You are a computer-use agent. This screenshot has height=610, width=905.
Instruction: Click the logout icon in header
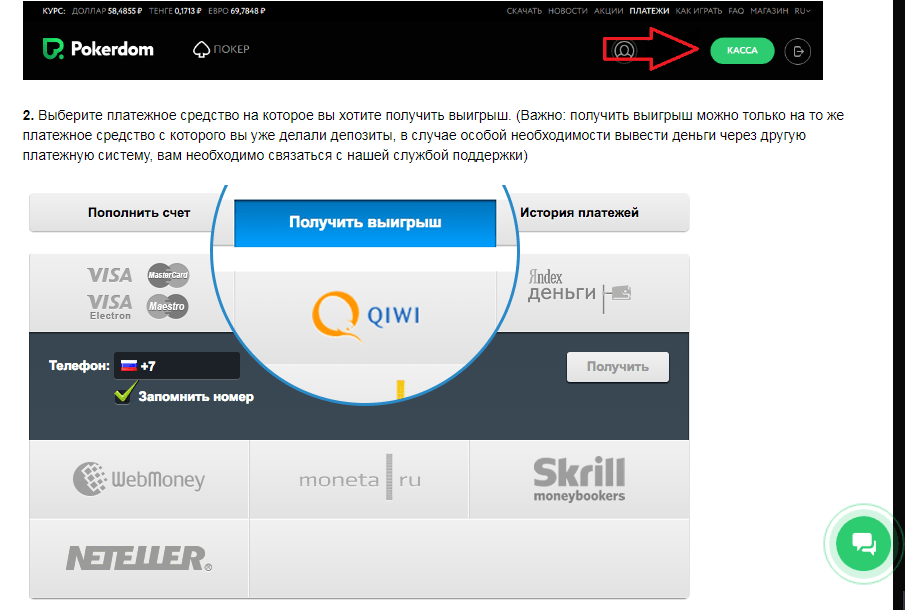(797, 50)
